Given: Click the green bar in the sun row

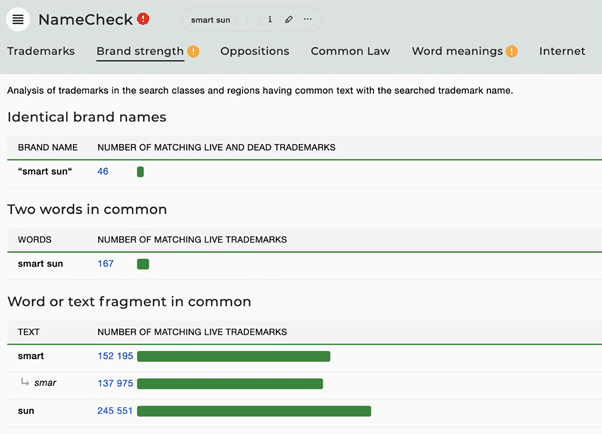Looking at the screenshot, I should coord(254,411).
